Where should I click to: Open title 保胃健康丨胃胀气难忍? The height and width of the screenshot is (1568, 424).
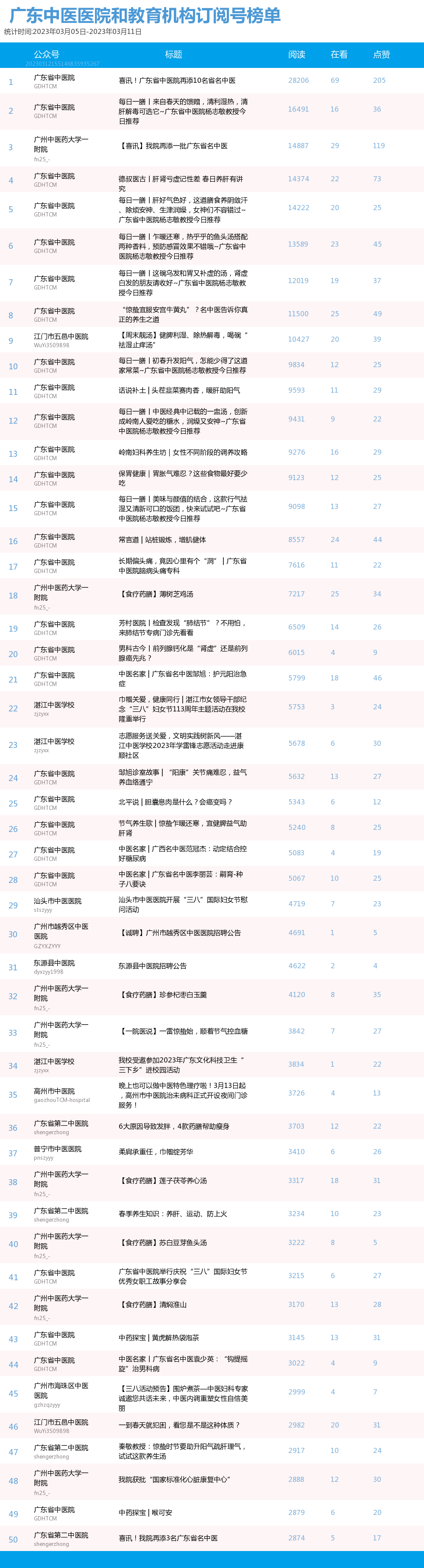(182, 478)
